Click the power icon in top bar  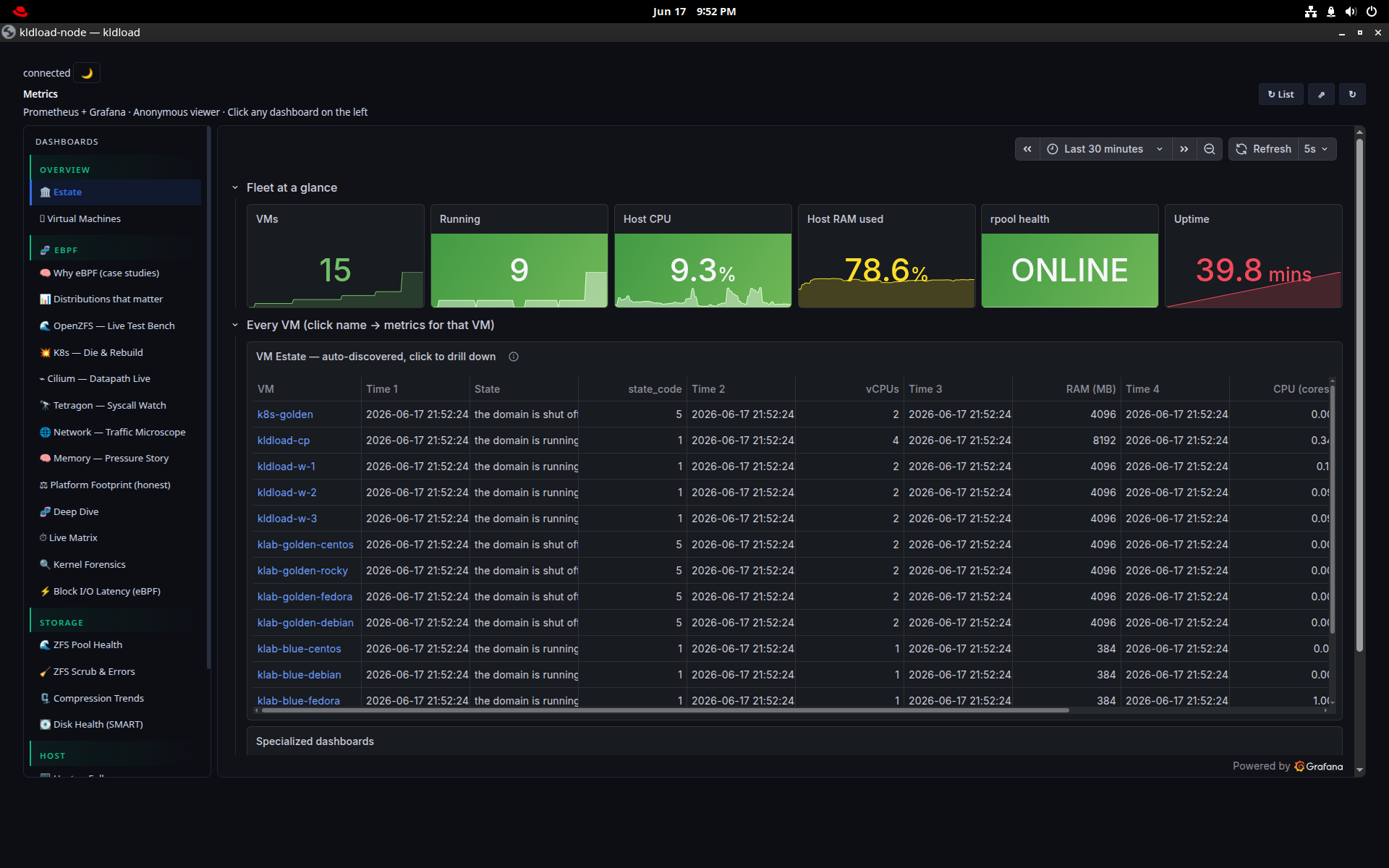tap(1371, 12)
